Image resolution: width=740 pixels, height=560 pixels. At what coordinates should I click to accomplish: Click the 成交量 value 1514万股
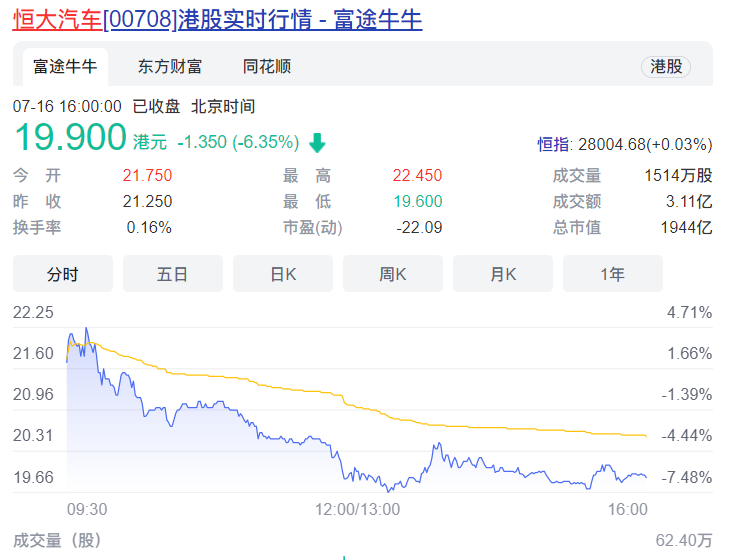pos(678,176)
